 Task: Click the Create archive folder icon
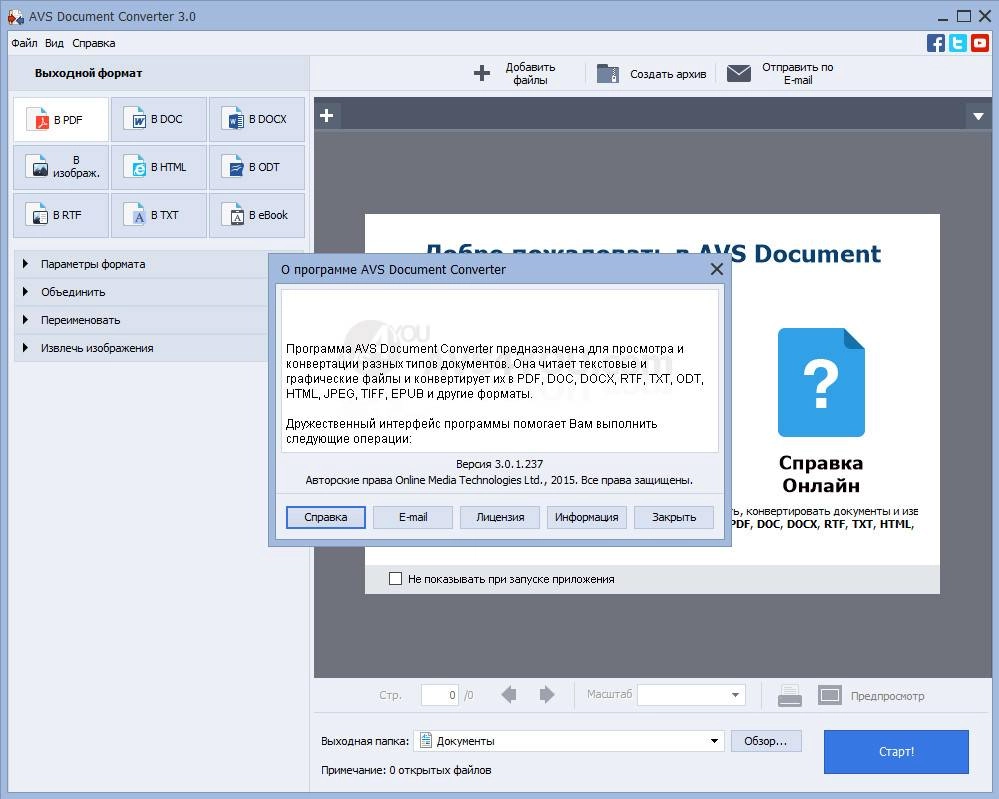coord(608,73)
